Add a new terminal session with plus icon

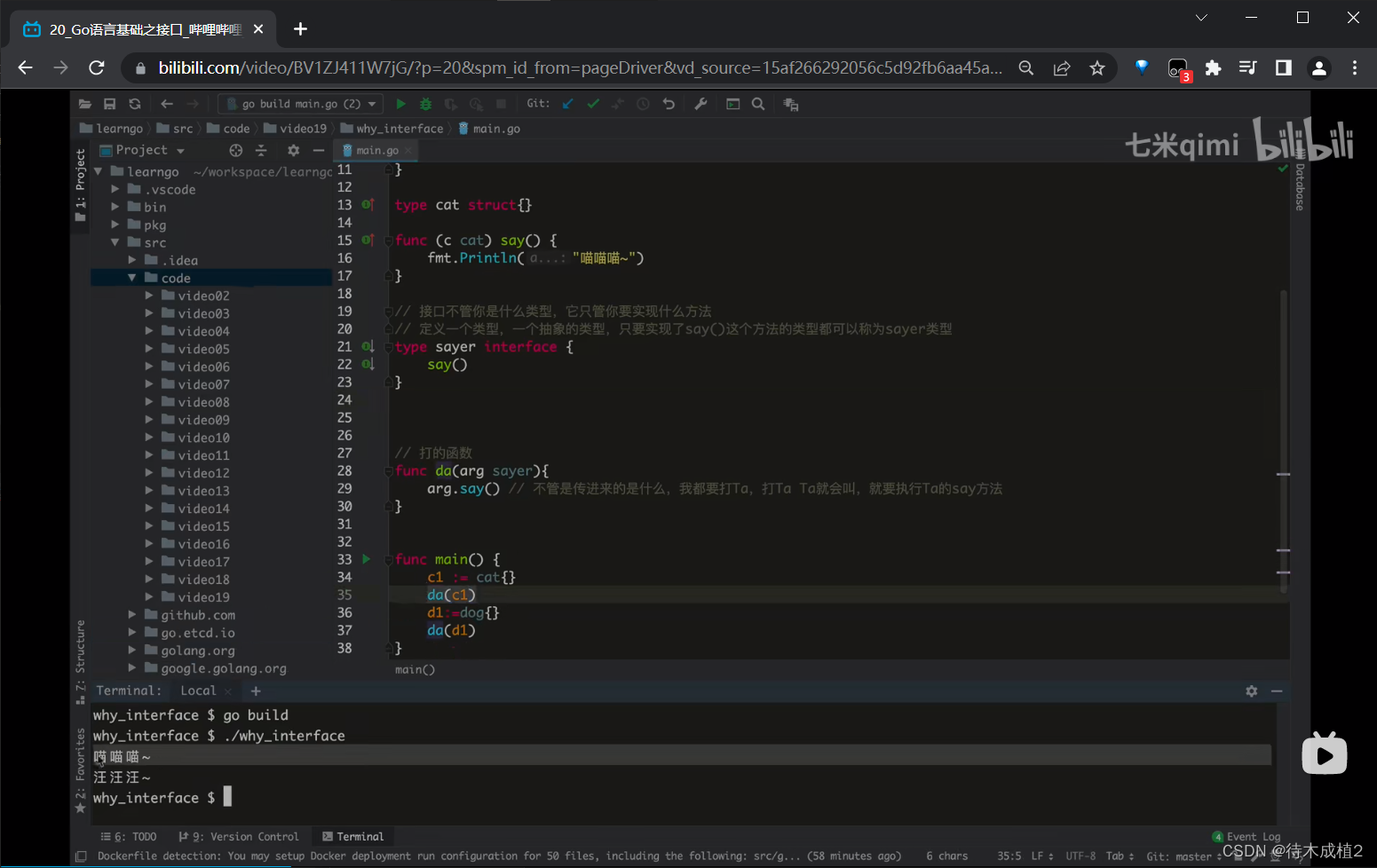(x=256, y=690)
